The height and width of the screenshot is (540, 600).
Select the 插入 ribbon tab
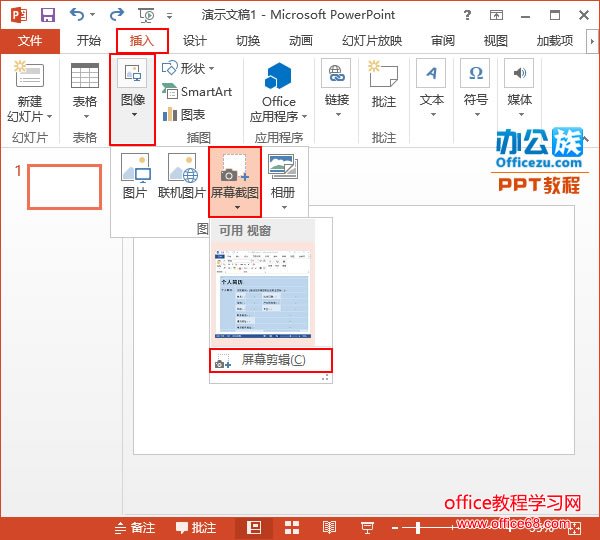click(142, 41)
